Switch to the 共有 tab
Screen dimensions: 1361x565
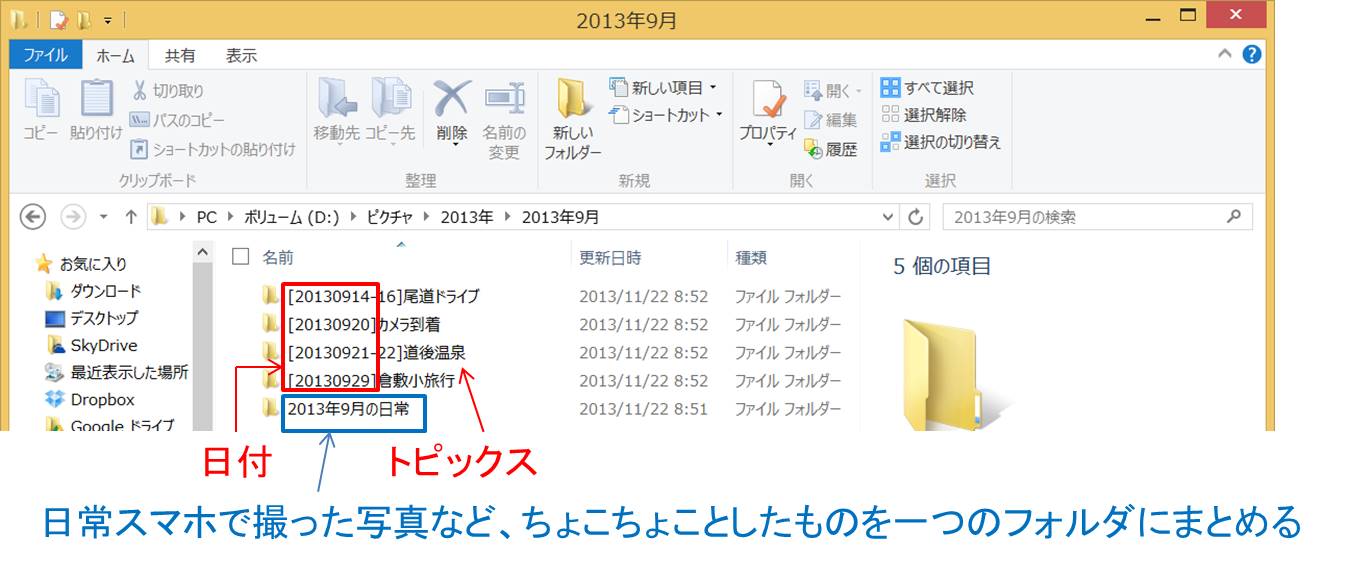(180, 56)
